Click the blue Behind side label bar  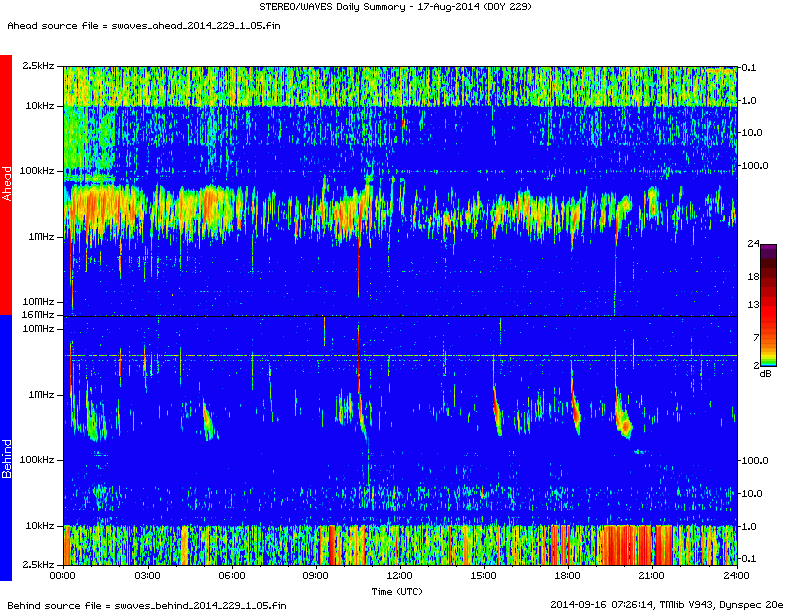[6, 448]
